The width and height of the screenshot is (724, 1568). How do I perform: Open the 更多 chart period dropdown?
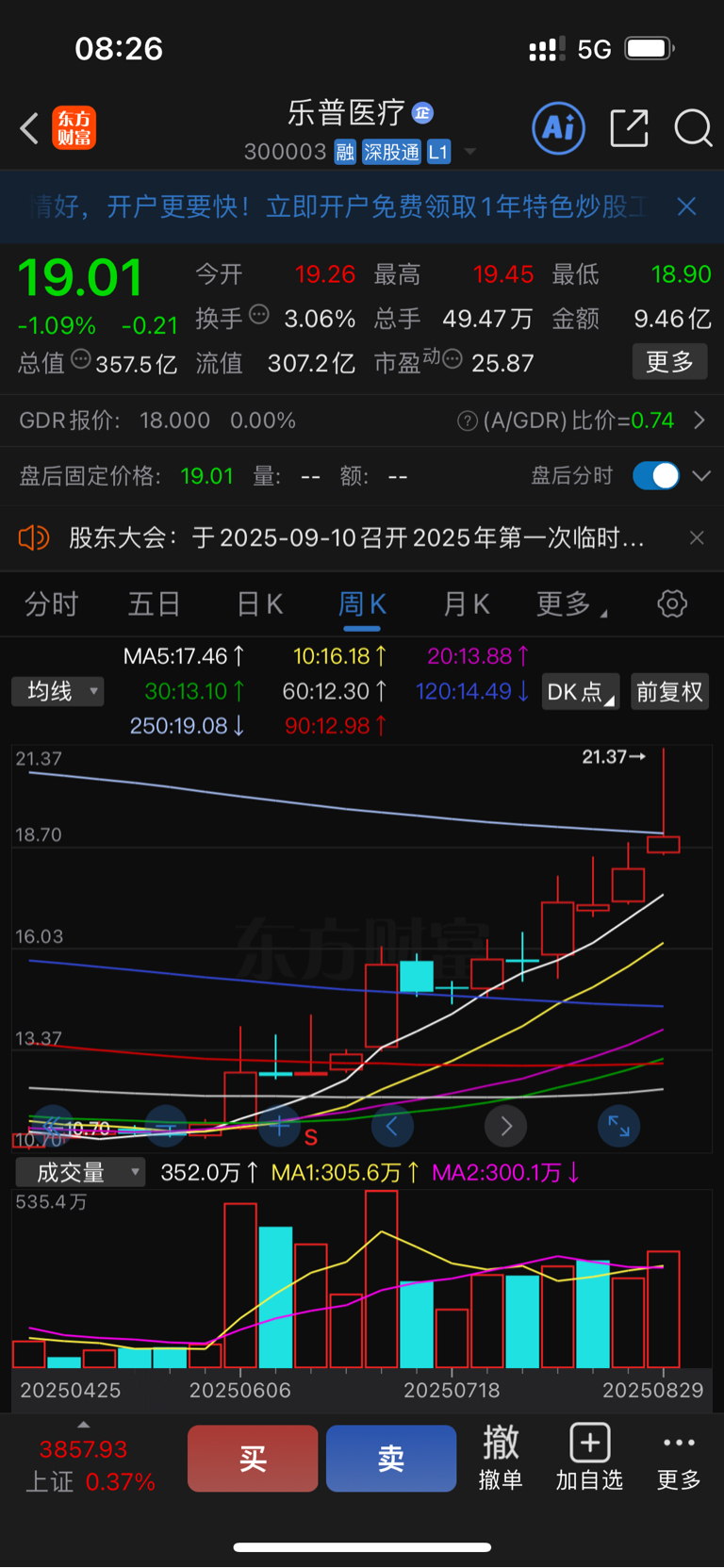click(571, 604)
